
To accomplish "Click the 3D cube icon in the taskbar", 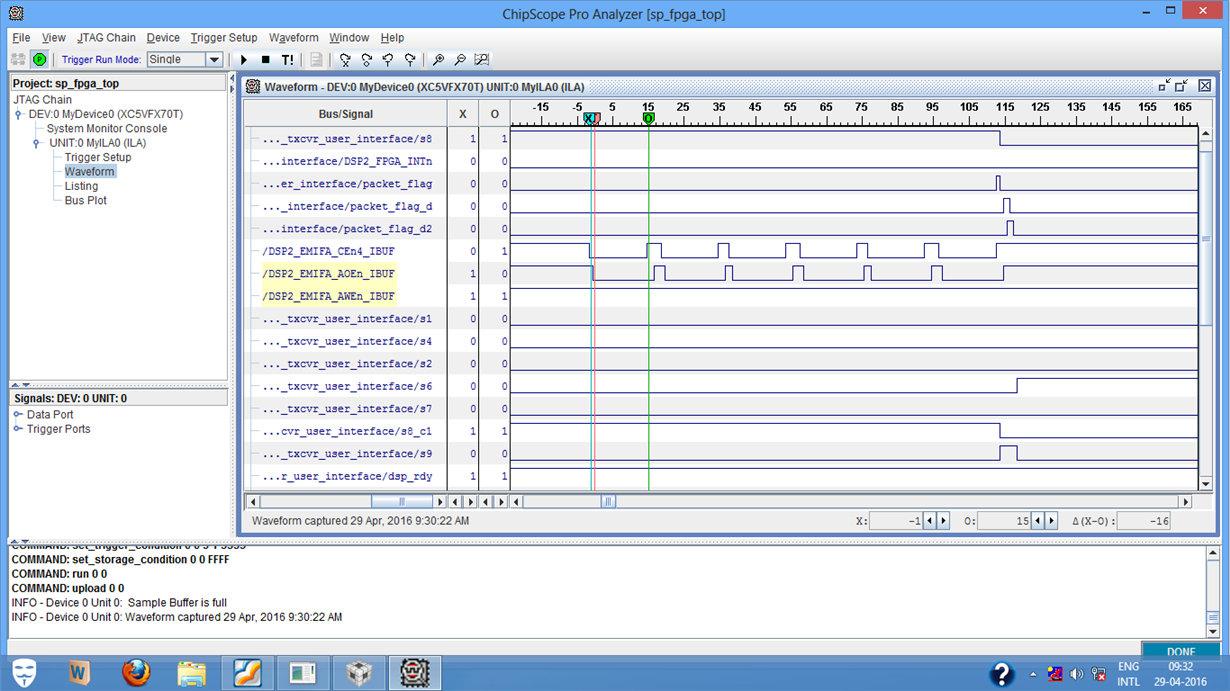I will [x=358, y=673].
